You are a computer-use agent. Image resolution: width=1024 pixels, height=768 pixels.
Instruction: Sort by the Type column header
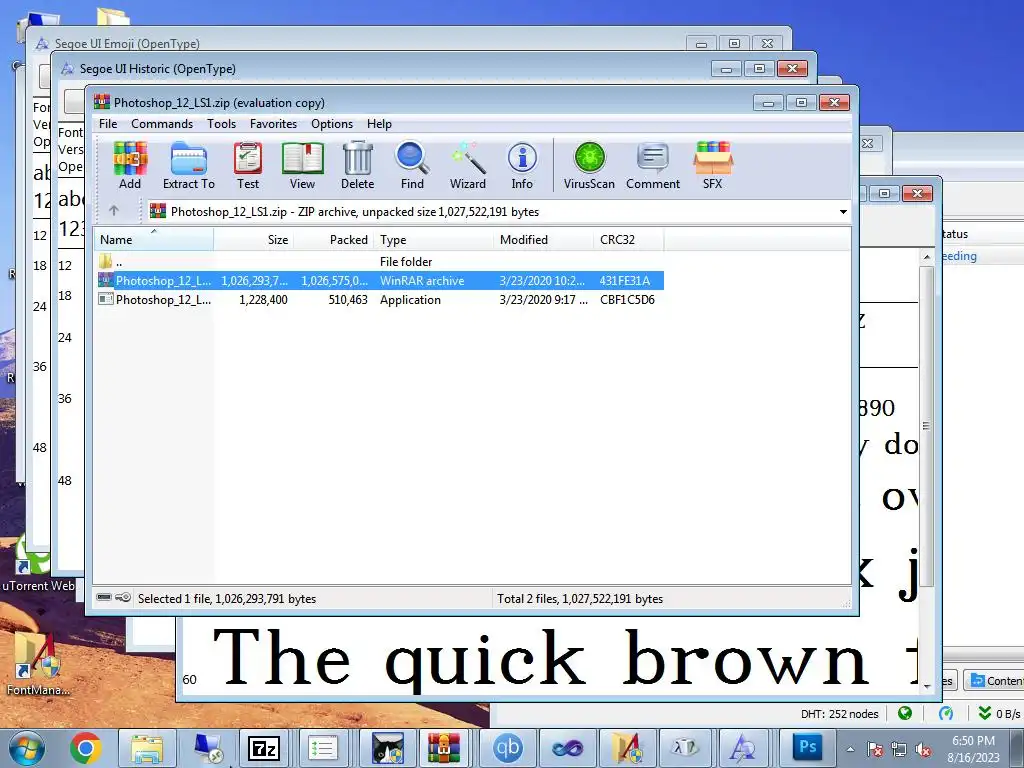pos(434,240)
